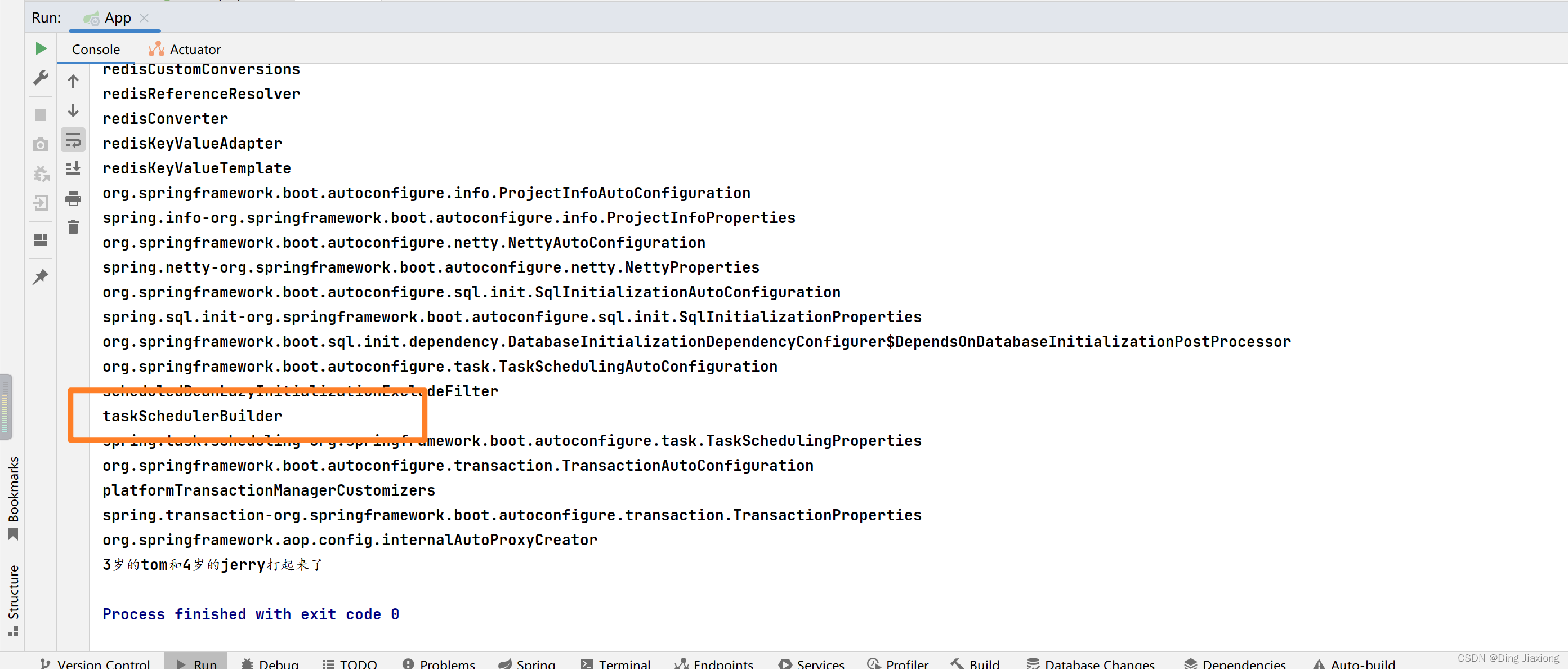The width and height of the screenshot is (1568, 669).
Task: Move down in console with down arrow
Action: [73, 110]
